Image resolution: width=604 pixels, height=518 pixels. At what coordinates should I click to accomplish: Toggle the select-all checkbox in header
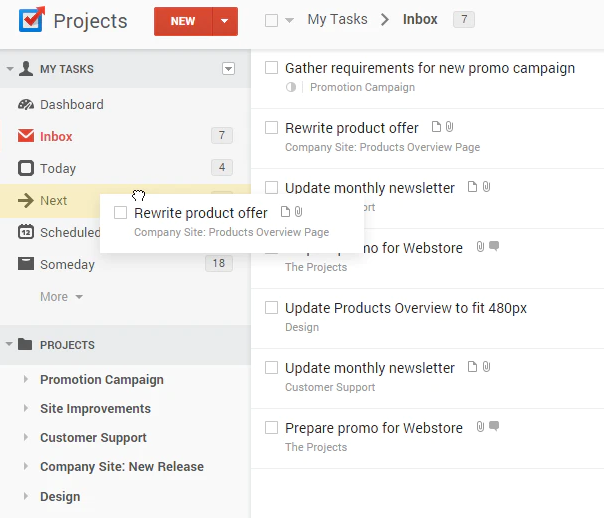(272, 20)
